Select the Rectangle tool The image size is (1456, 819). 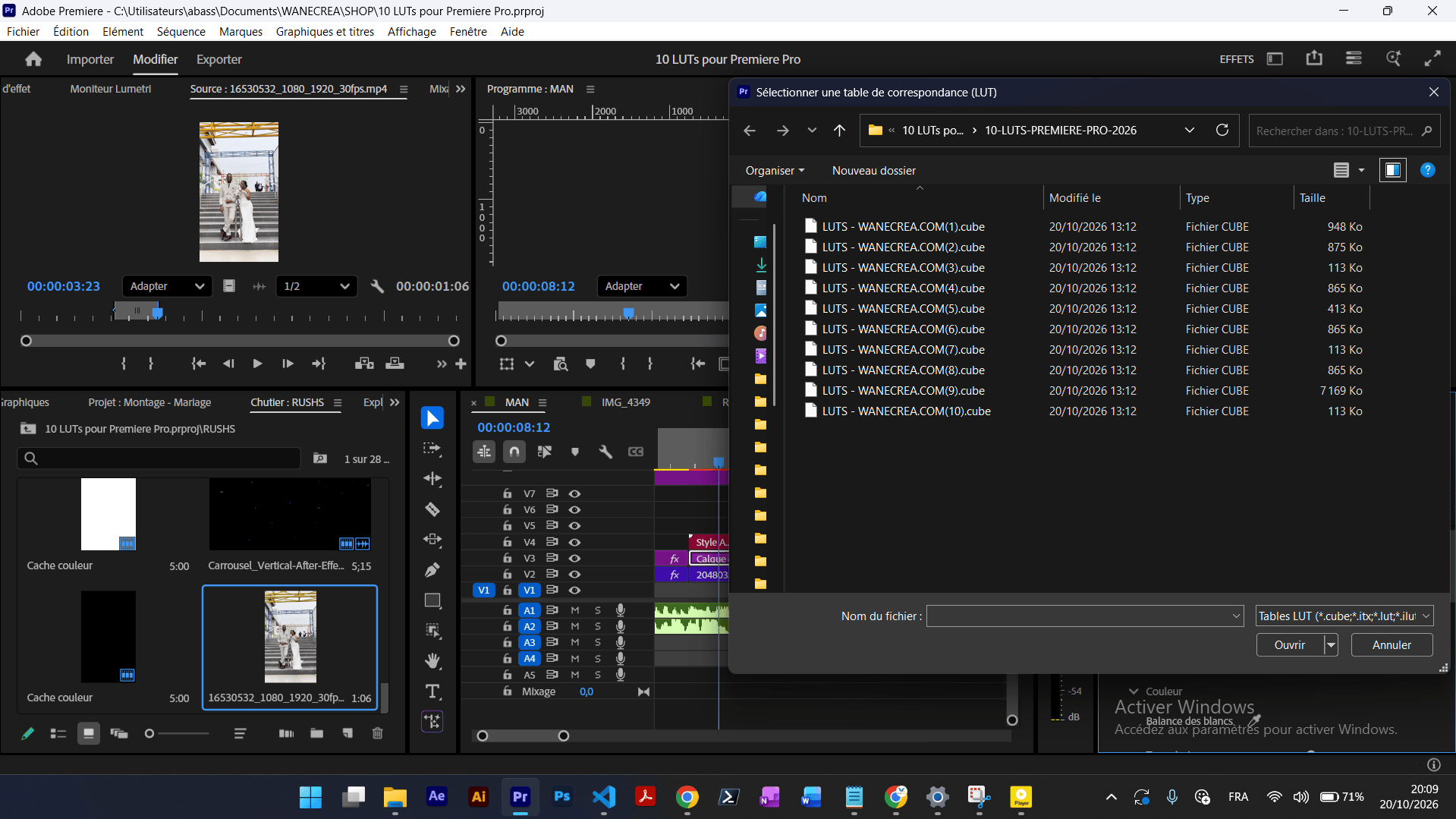coord(432,600)
